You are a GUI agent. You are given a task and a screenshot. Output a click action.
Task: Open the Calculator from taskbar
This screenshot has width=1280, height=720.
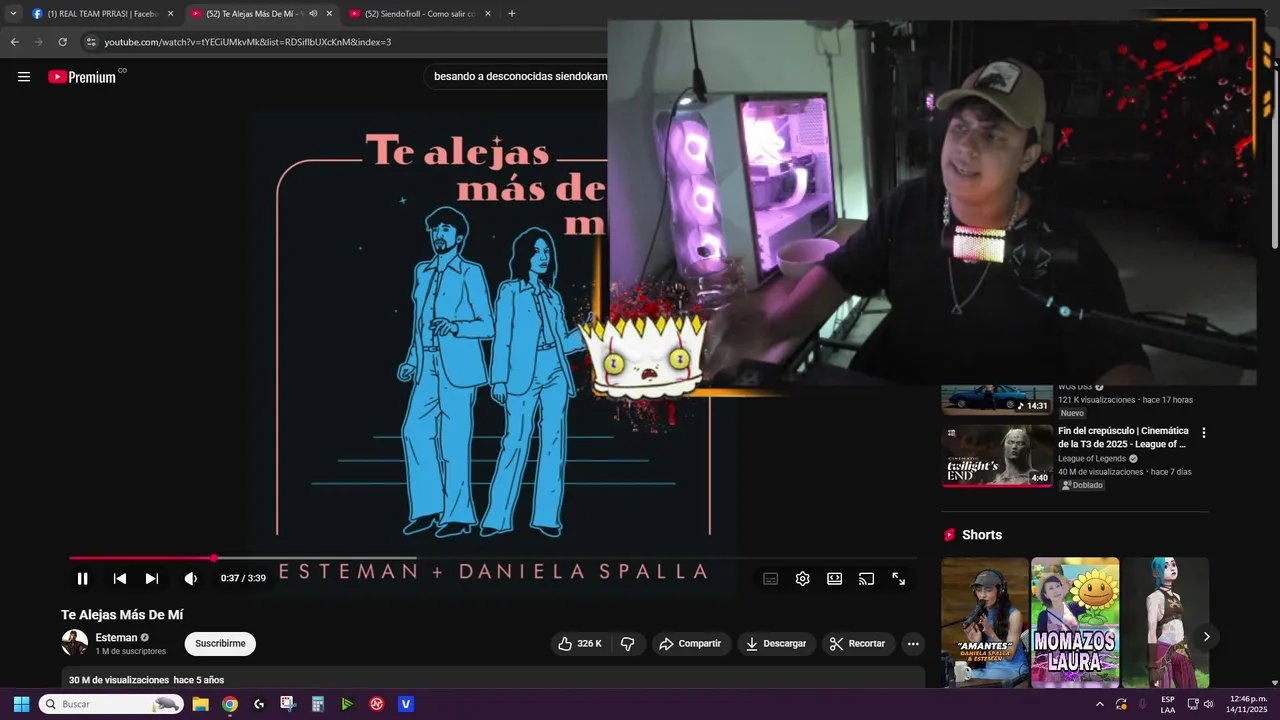318,704
